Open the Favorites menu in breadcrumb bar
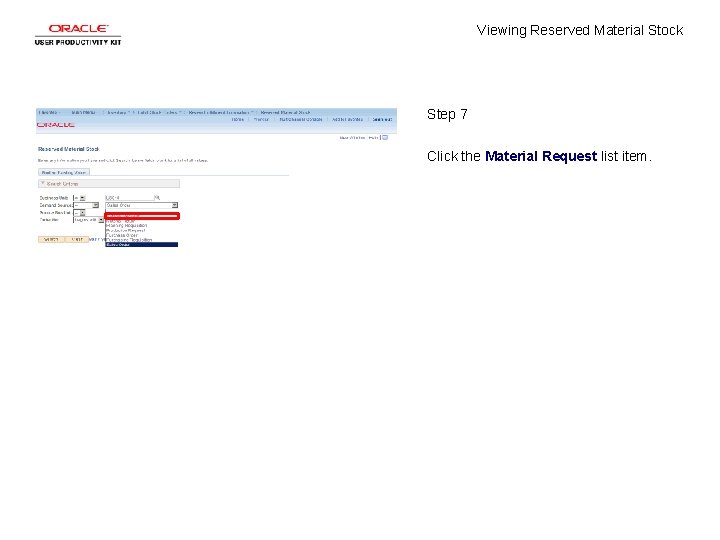This screenshot has height=540, width=720. (x=49, y=112)
